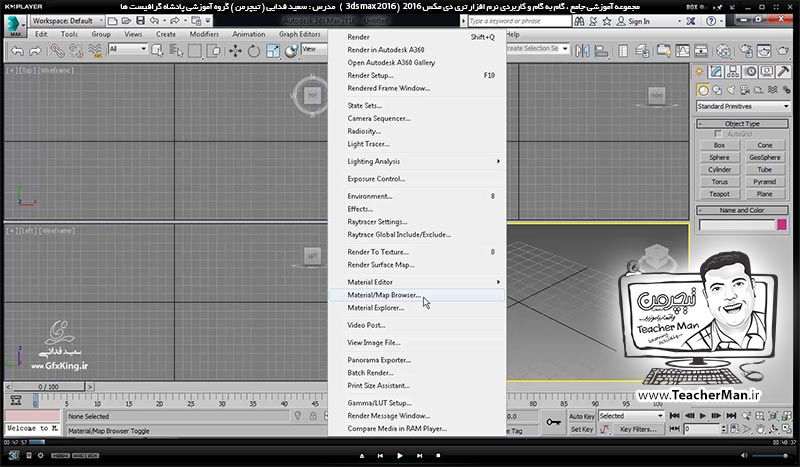Click the Cylinder primitive button

pyautogui.click(x=719, y=169)
